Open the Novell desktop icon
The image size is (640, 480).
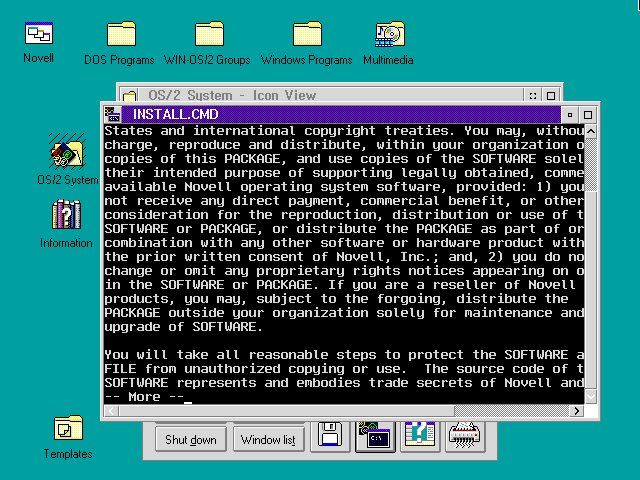coord(39,33)
